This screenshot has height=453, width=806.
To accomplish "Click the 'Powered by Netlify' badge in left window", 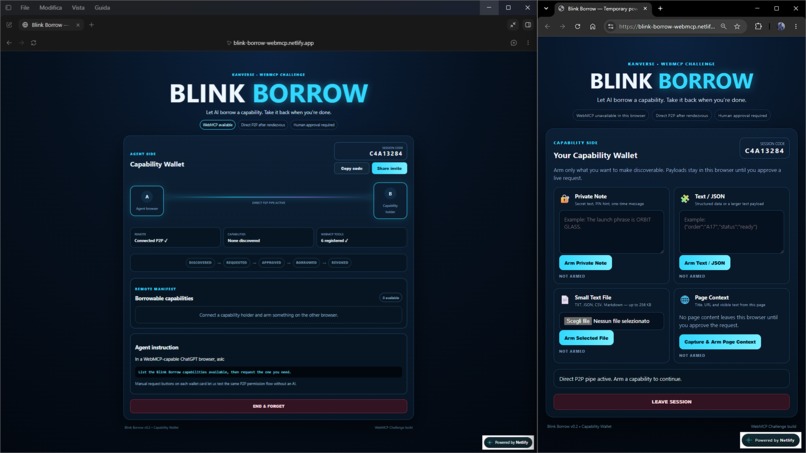I will point(508,442).
